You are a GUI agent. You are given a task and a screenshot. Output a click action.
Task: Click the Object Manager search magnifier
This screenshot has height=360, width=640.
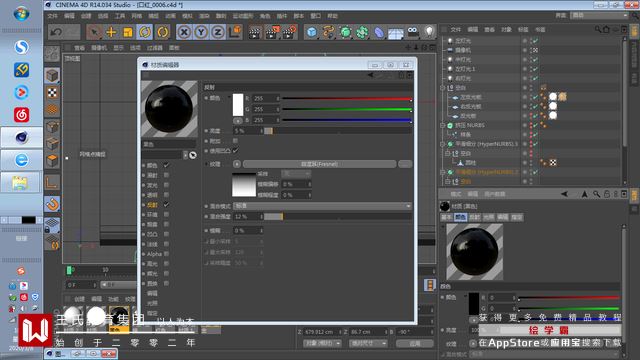pyautogui.click(x=598, y=29)
